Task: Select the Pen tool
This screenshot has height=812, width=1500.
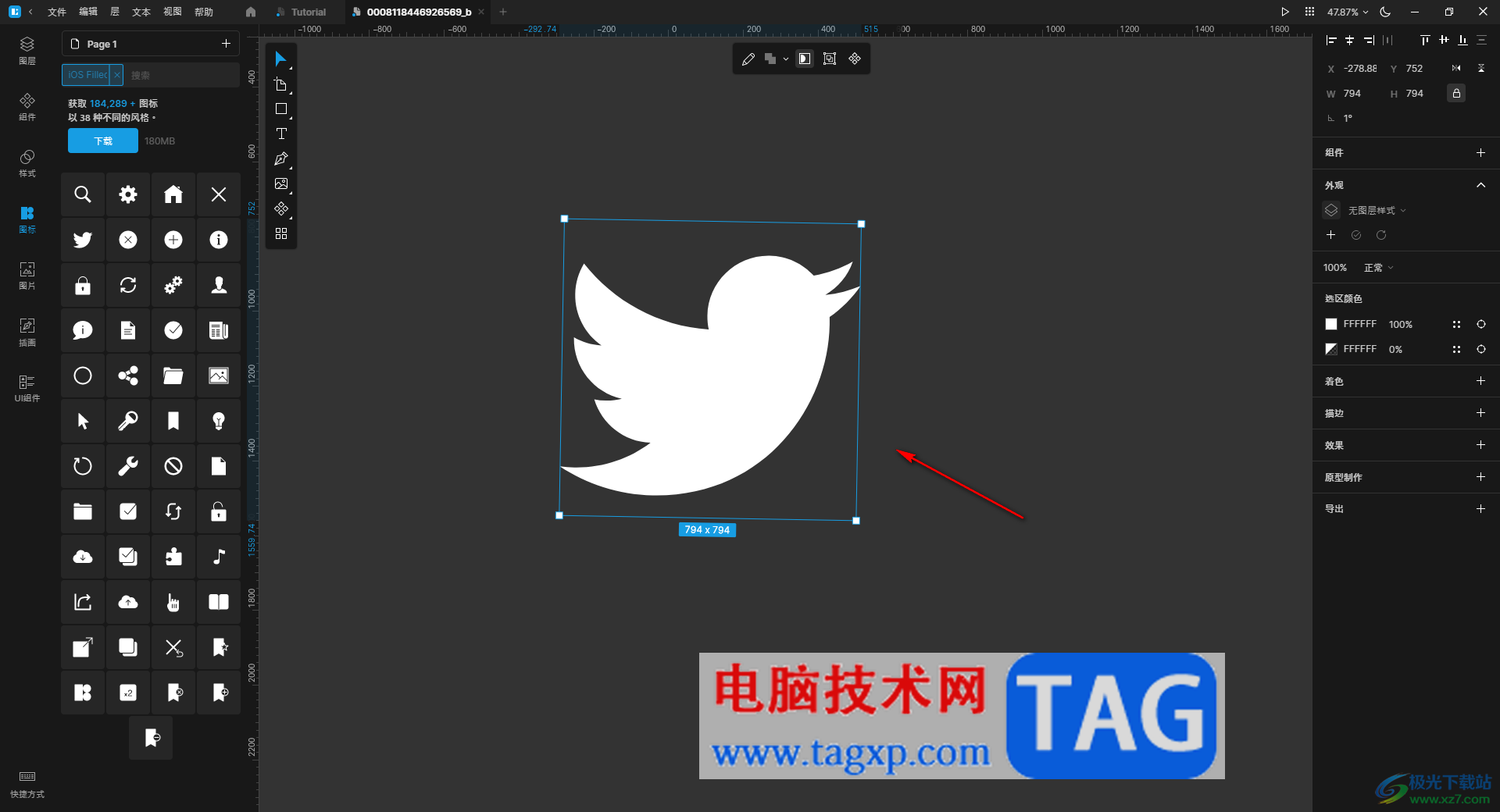Action: click(280, 159)
